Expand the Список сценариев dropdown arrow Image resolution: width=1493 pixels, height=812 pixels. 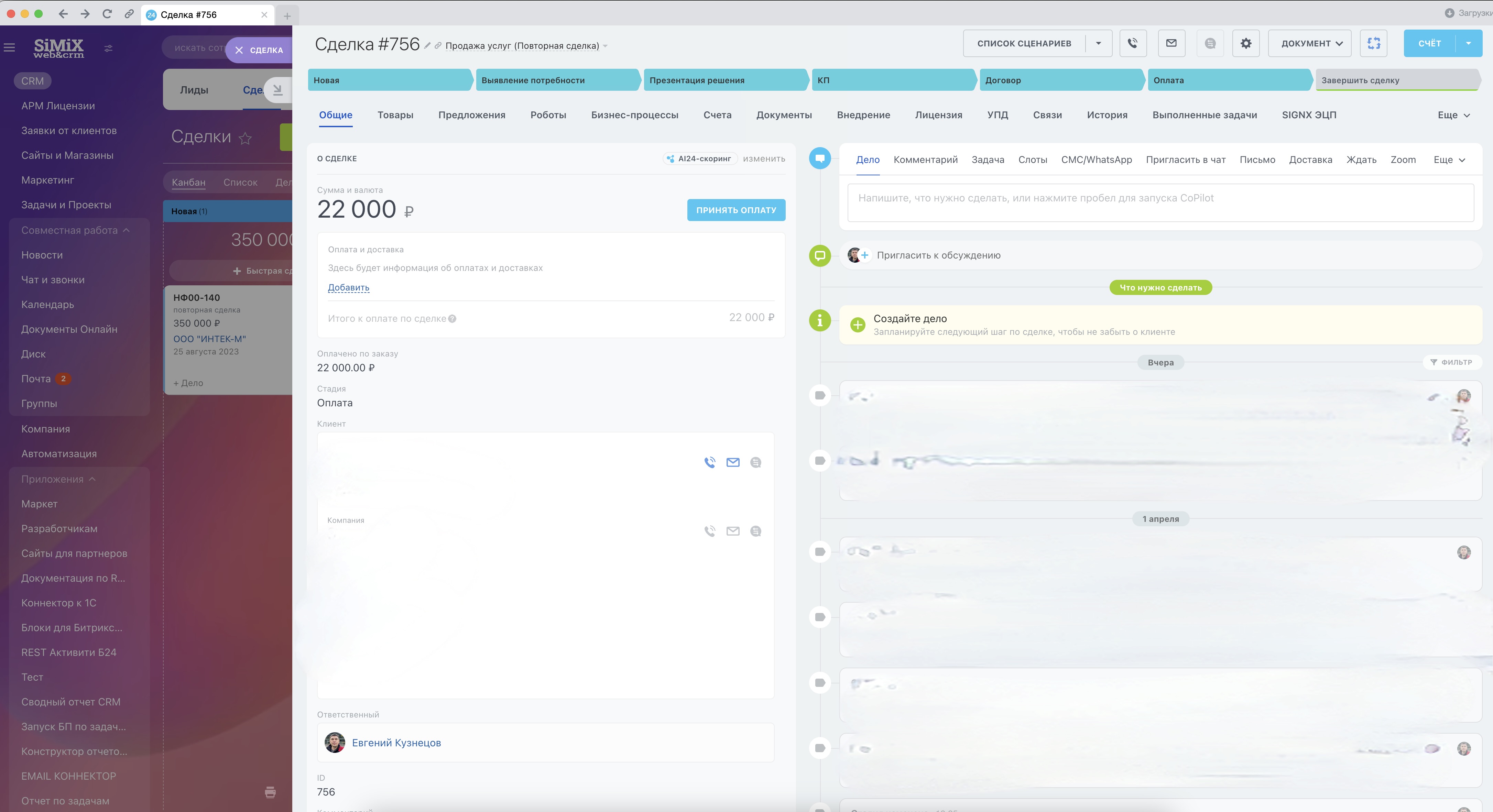click(x=1098, y=43)
